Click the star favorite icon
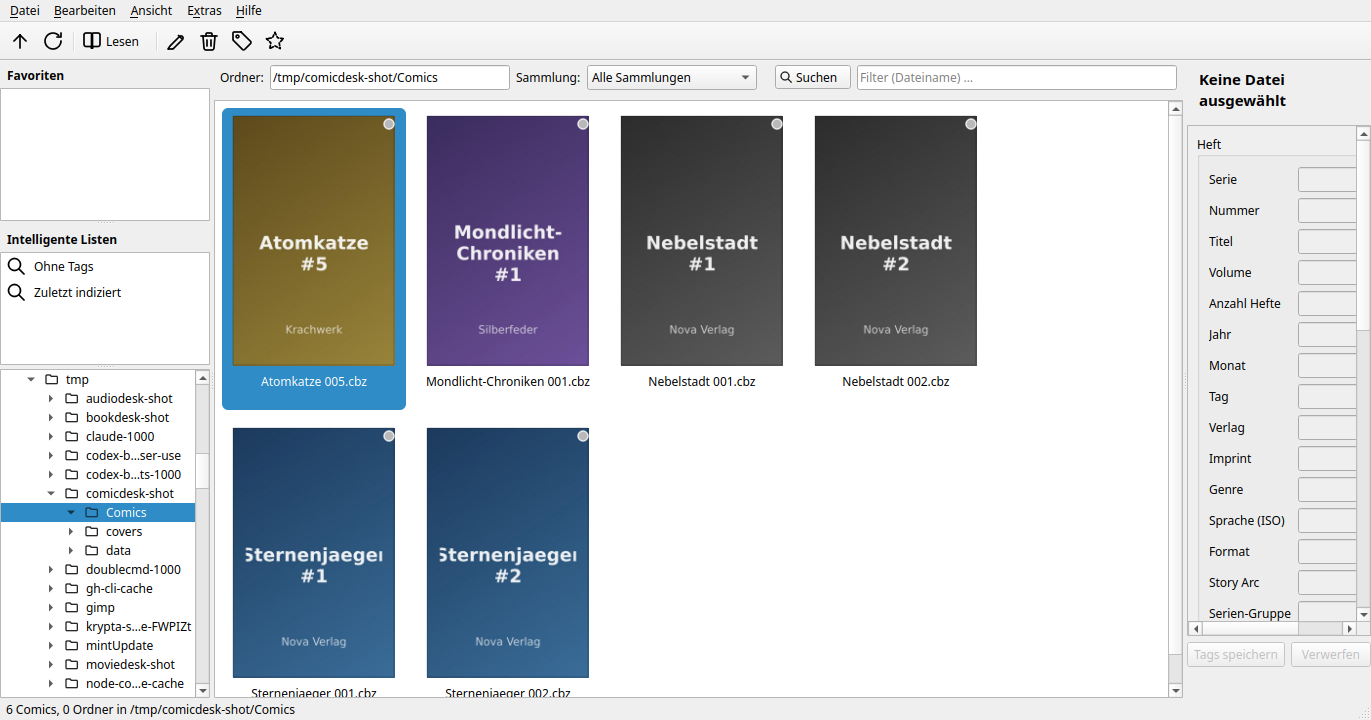The height and width of the screenshot is (720, 1371). click(x=275, y=41)
